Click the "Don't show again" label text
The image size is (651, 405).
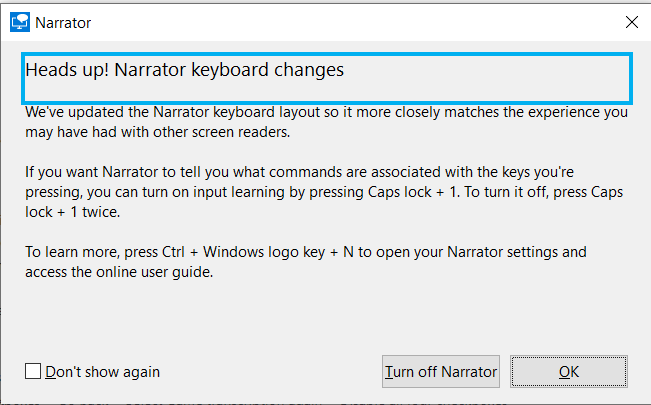point(103,372)
